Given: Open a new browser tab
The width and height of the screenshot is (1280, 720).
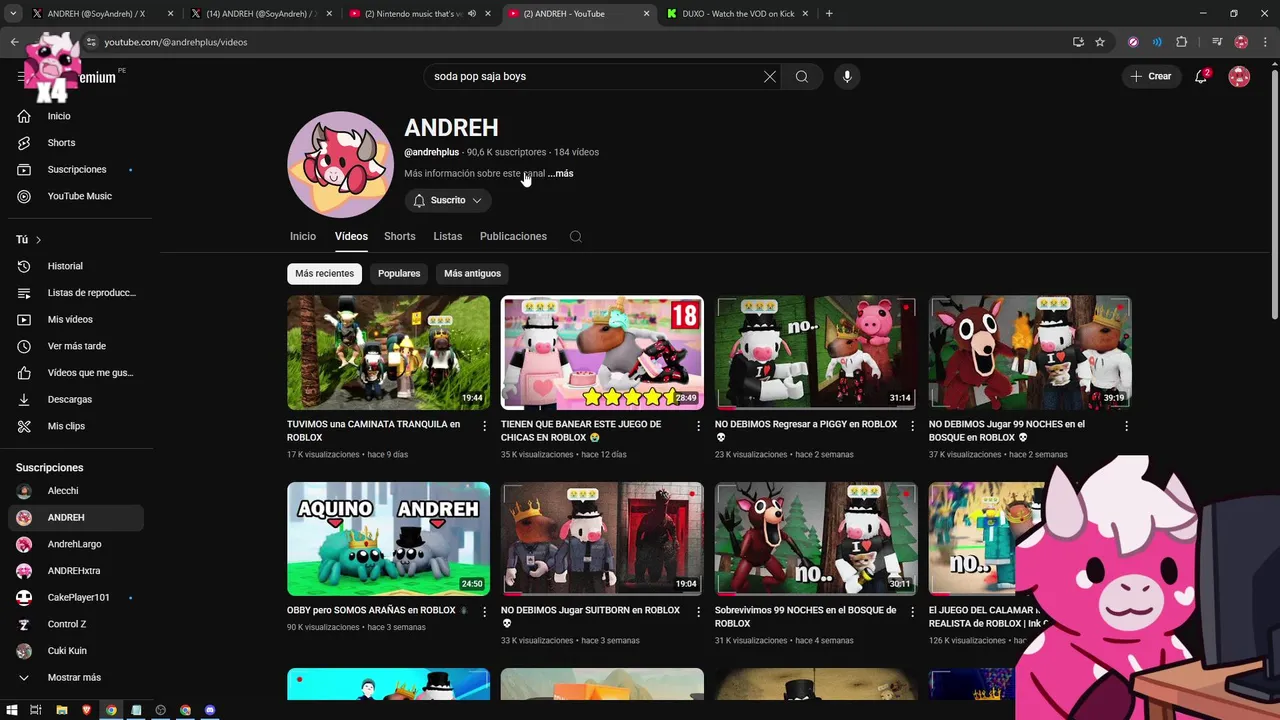Looking at the screenshot, I should click(x=829, y=14).
